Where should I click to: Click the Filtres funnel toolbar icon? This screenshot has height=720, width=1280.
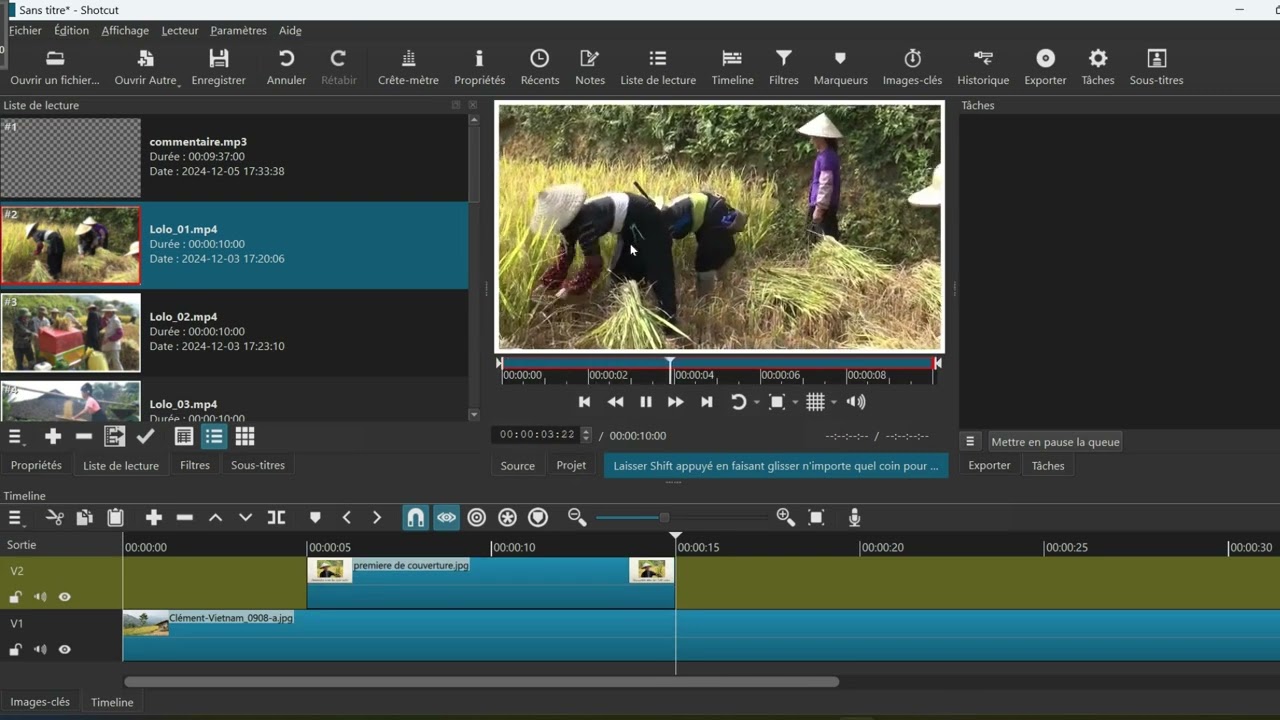tap(784, 67)
